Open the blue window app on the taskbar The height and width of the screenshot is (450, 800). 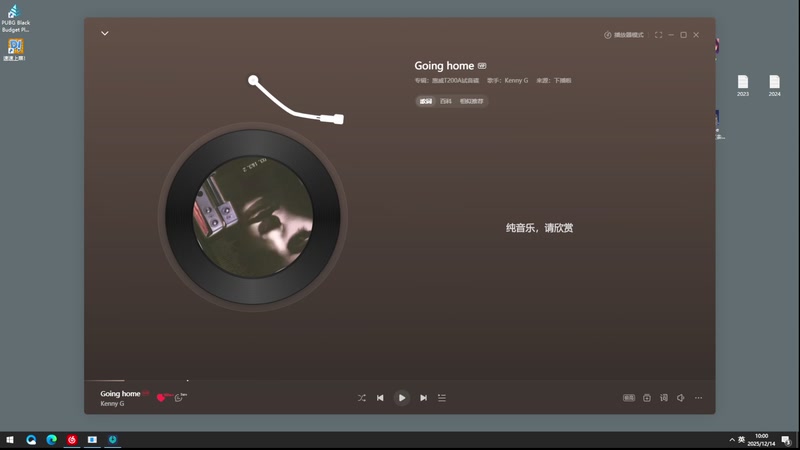click(92, 440)
